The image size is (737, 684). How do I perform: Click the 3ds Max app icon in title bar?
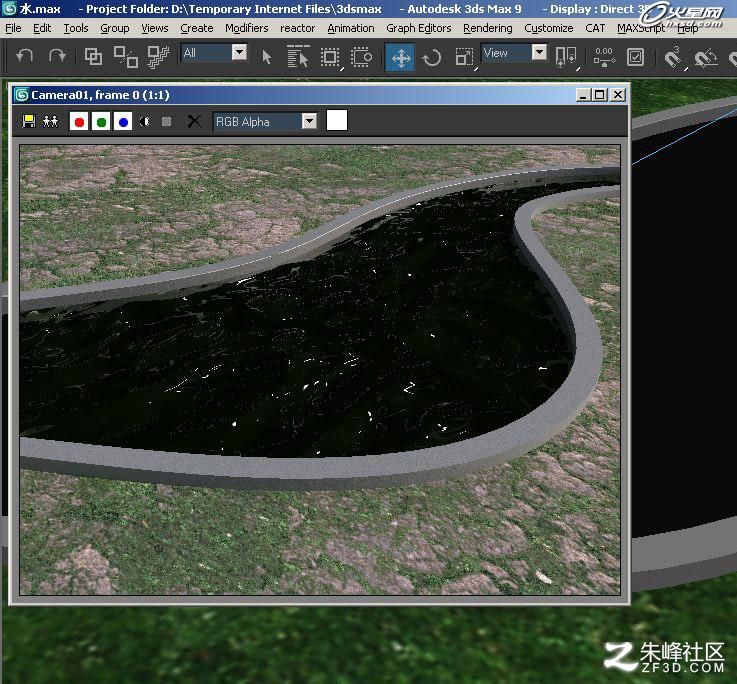(9, 8)
